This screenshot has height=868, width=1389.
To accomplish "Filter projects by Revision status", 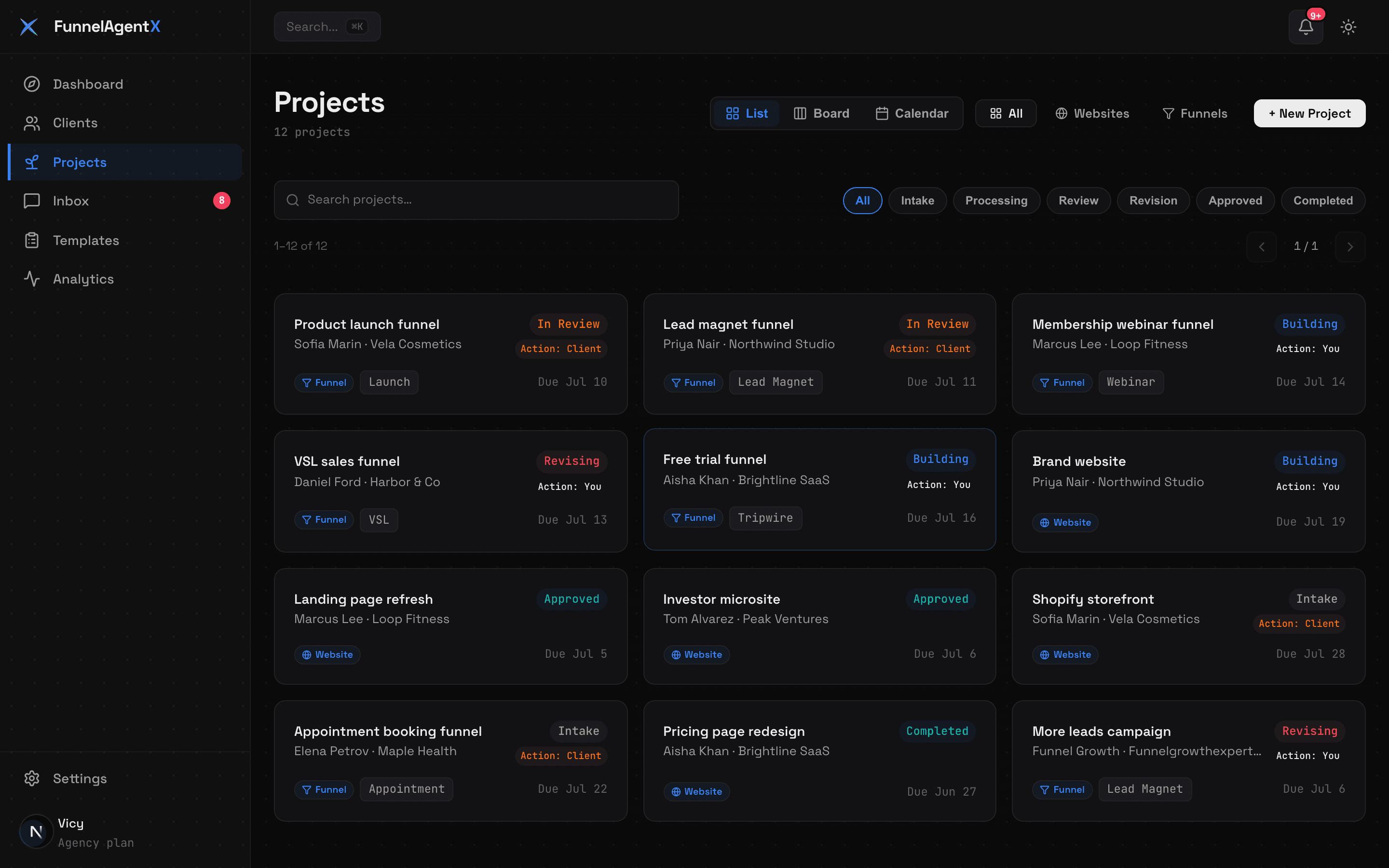I will click(x=1153, y=200).
